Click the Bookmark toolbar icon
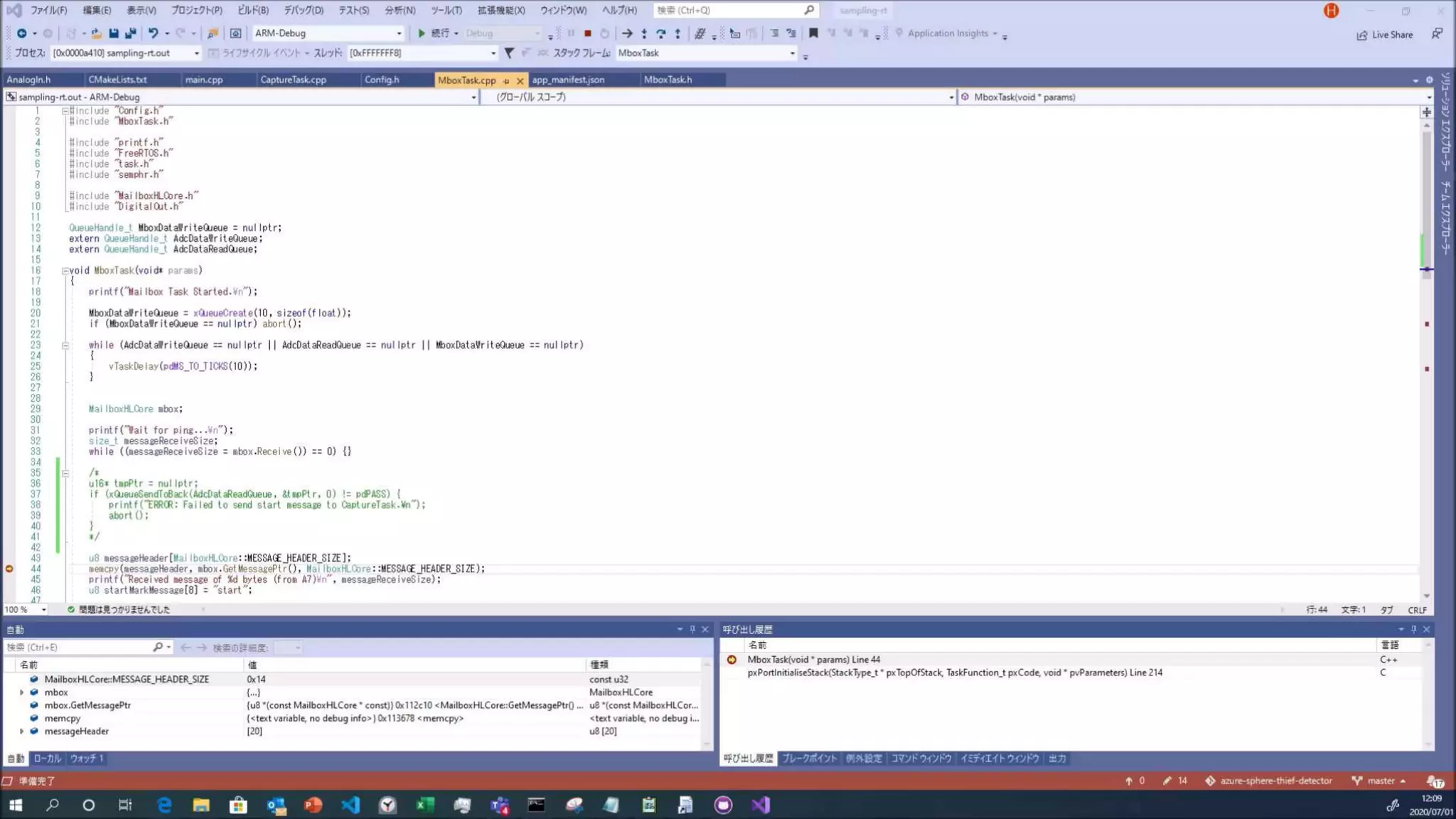This screenshot has width=1456, height=819. point(813,33)
